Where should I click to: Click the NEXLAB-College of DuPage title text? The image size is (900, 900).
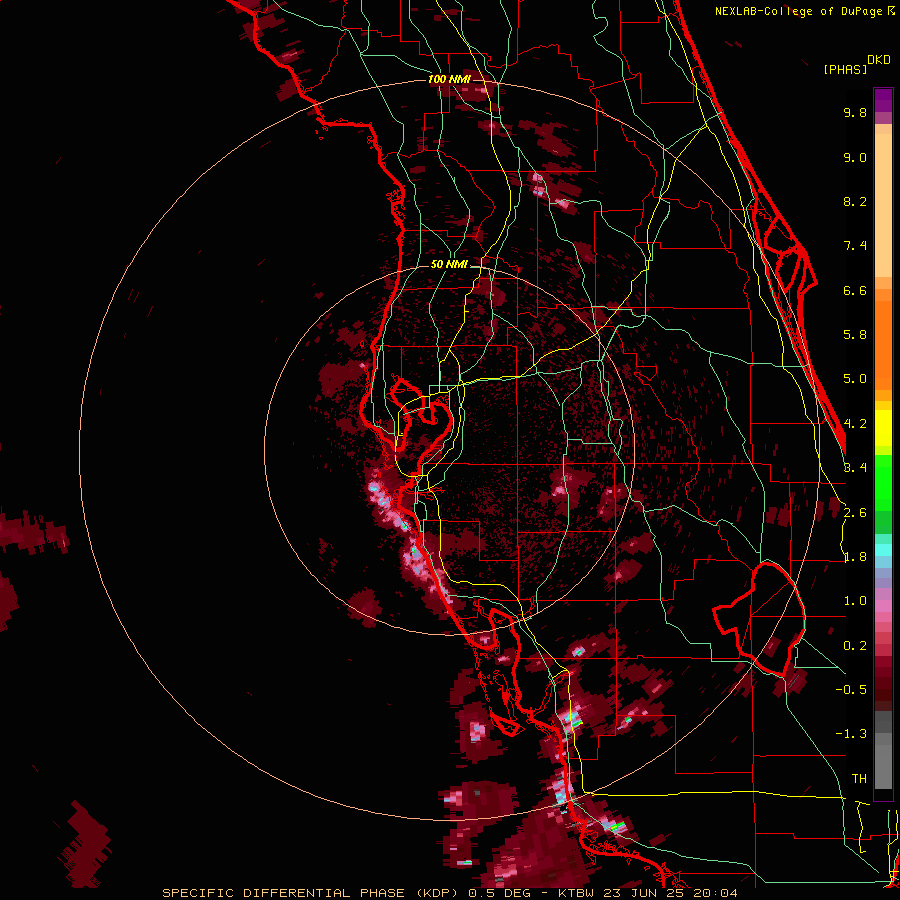coord(804,11)
